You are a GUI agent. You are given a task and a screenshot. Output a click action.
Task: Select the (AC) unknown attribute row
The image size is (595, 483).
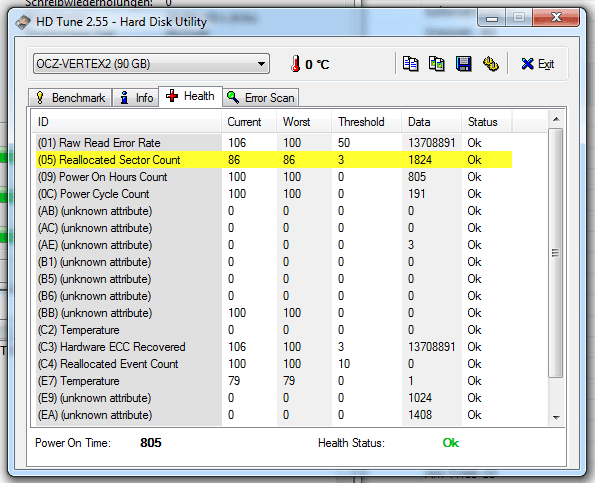(x=274, y=228)
